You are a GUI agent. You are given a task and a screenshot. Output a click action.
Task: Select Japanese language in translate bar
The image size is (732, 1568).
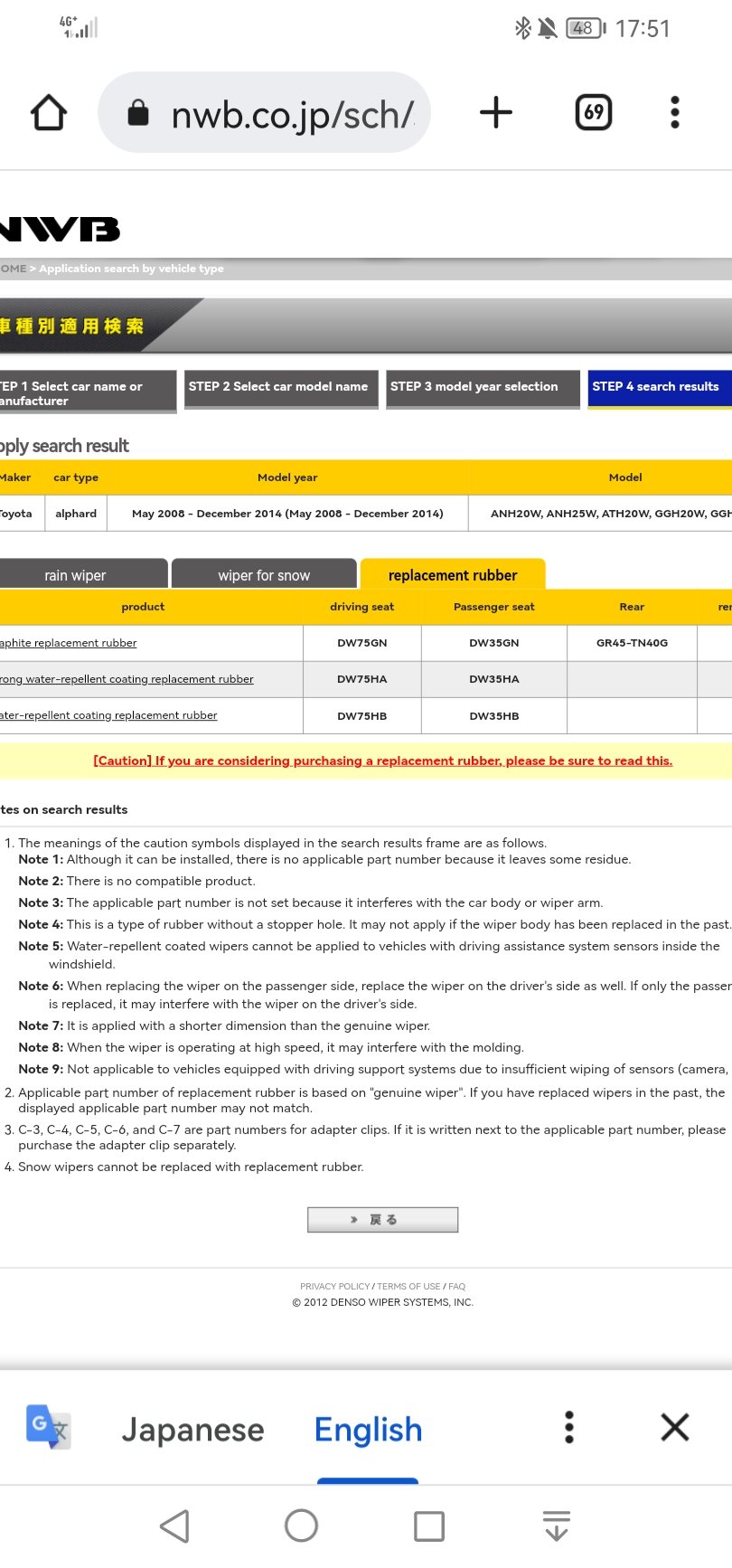pos(192,1430)
